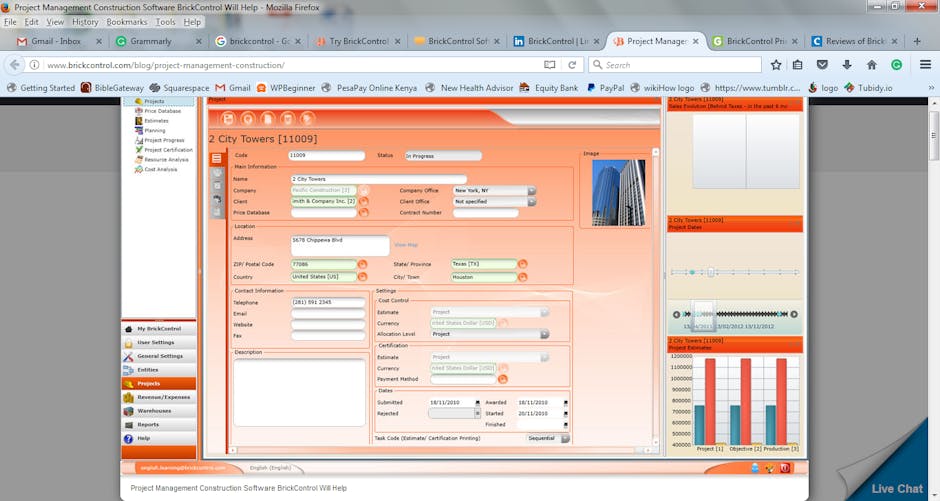Open a new tab with plus button
Image resolution: width=940 pixels, height=501 pixels.
(917, 41)
